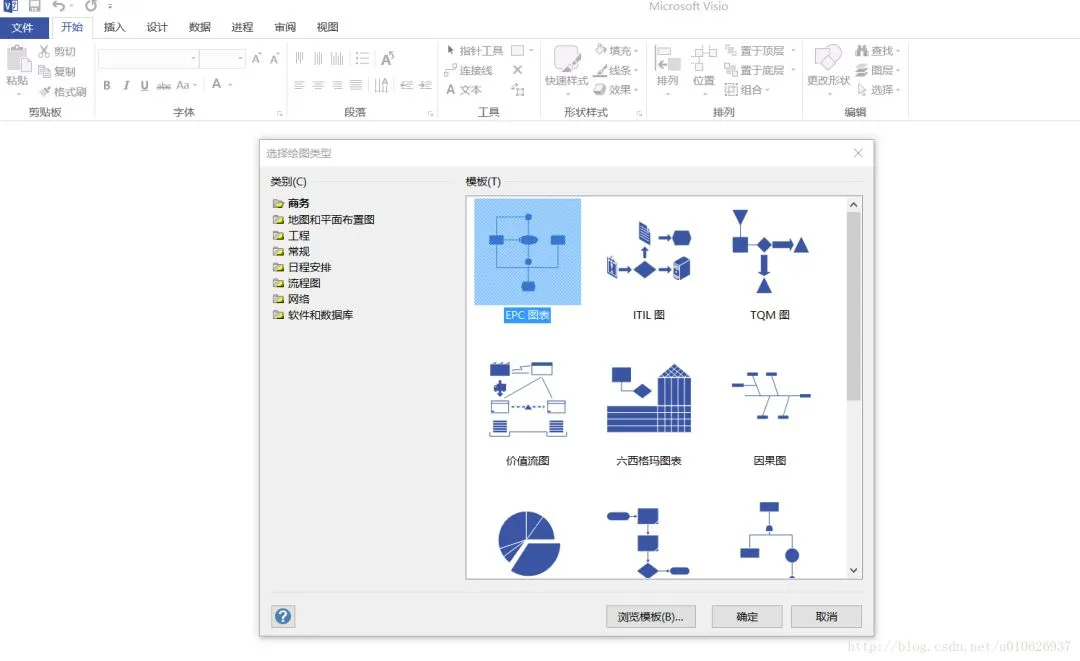Click the Undo arrow icon
This screenshot has width=1080, height=661.
click(x=59, y=6)
